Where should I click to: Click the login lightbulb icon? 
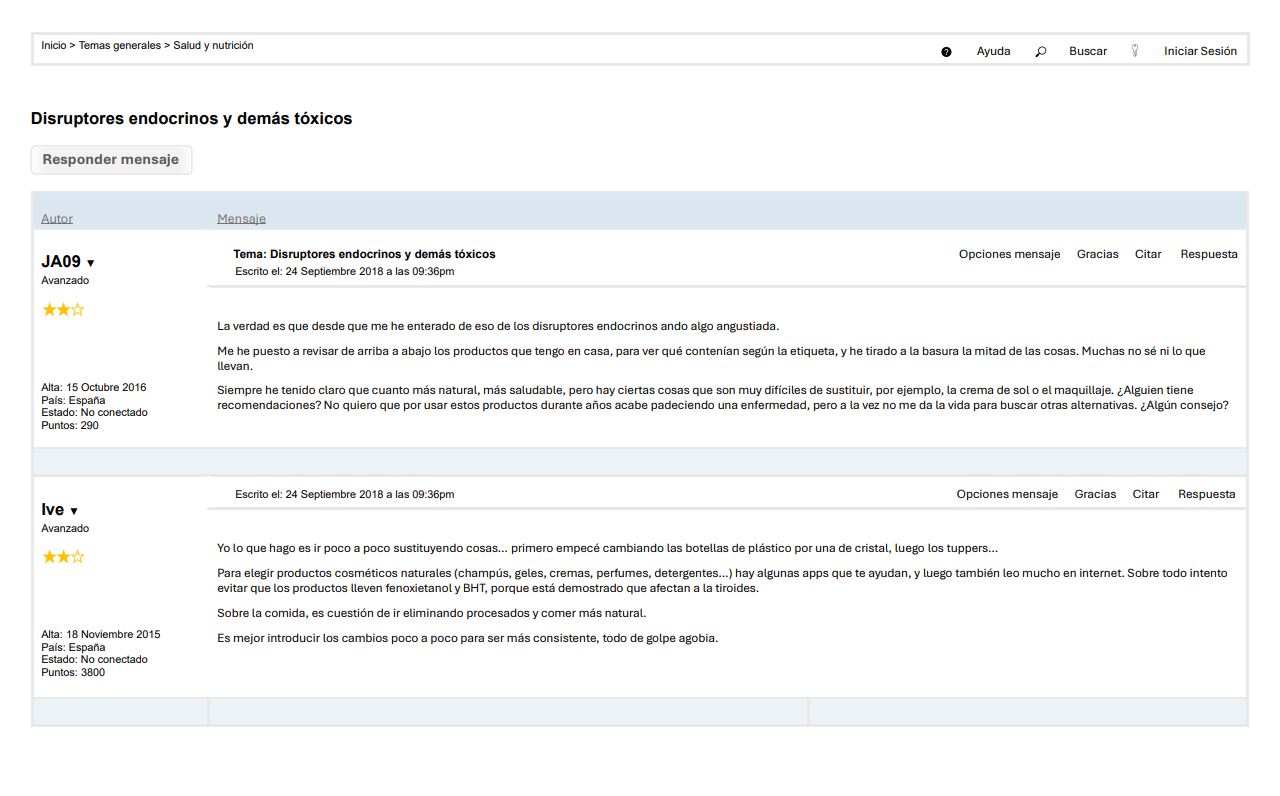pyautogui.click(x=1134, y=51)
